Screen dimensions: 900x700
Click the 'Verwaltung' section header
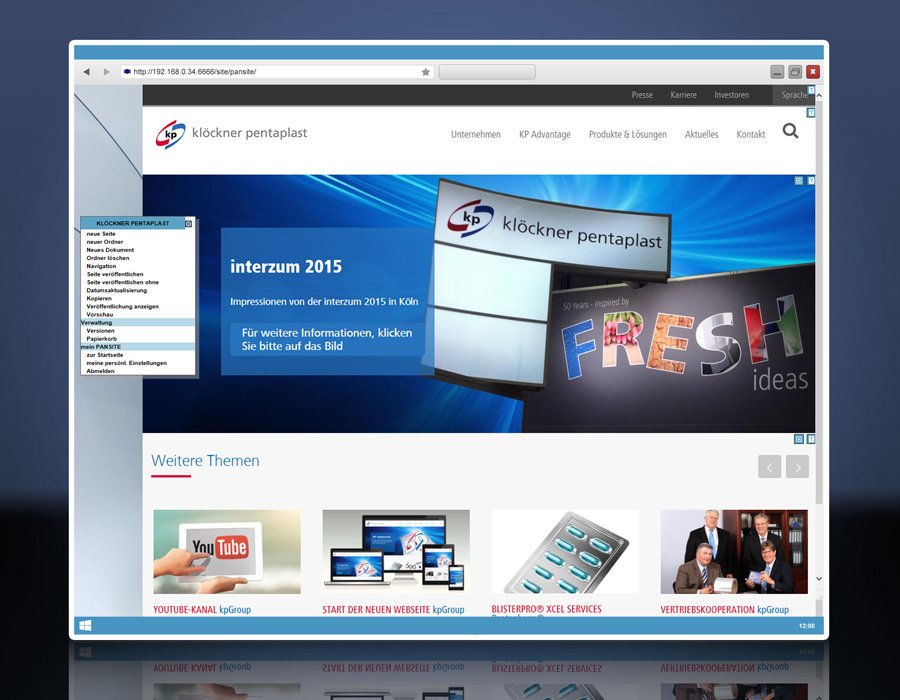click(138, 322)
